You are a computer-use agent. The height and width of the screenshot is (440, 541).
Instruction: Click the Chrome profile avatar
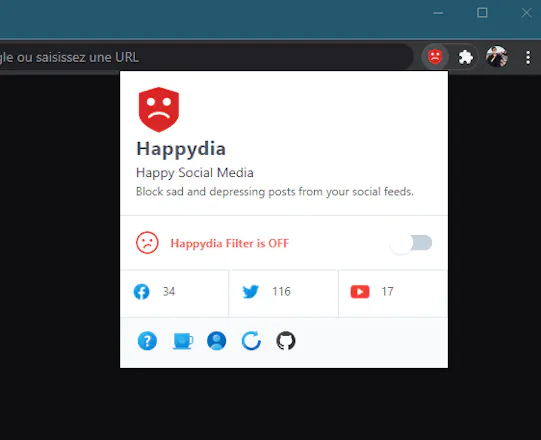(496, 56)
